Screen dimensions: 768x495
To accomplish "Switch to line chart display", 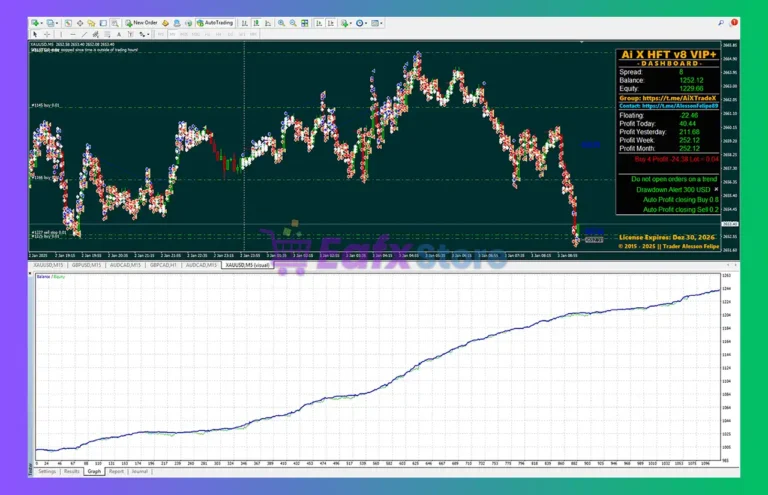I will tap(268, 23).
